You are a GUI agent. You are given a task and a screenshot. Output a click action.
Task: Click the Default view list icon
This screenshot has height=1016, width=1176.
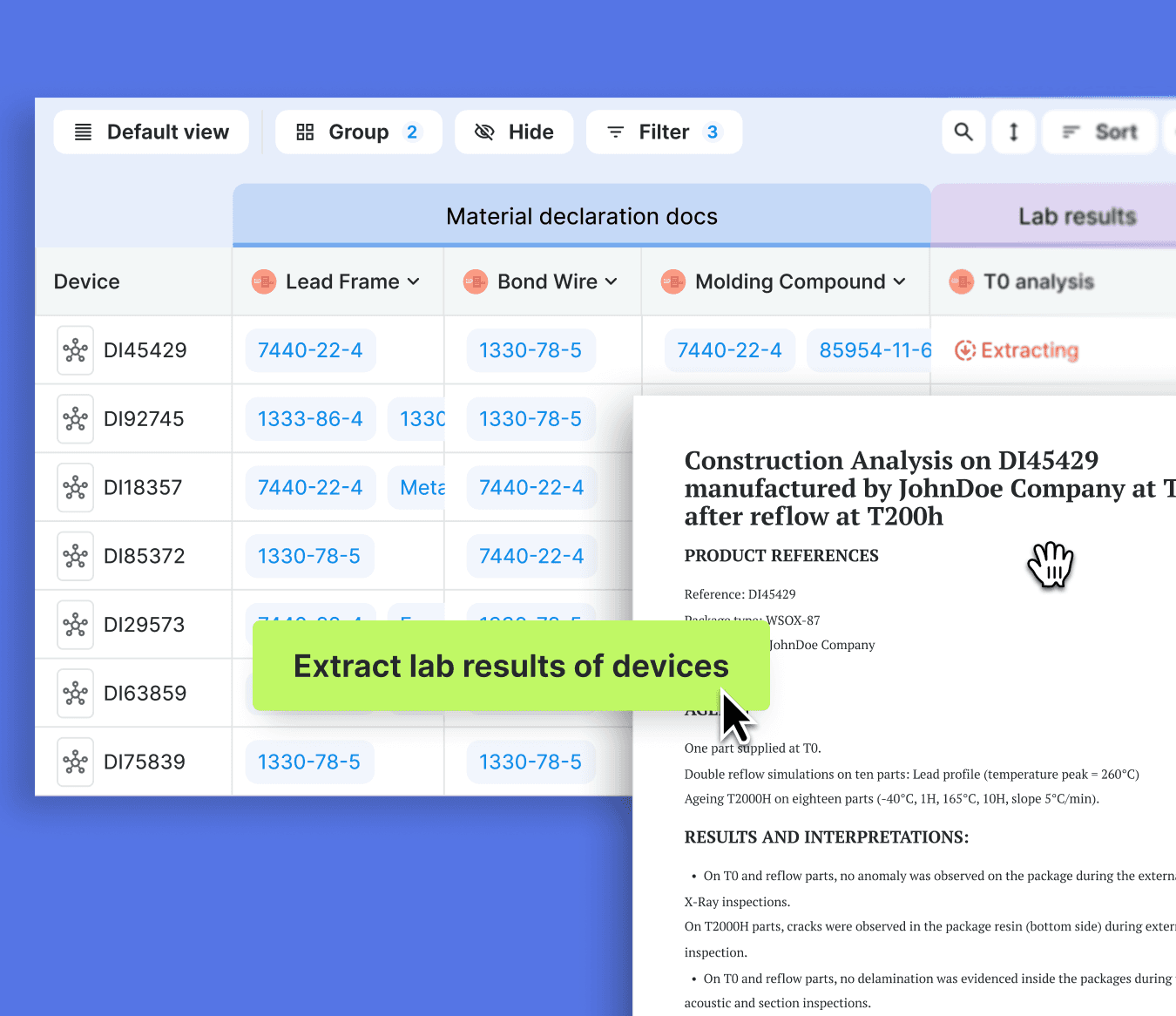pyautogui.click(x=84, y=132)
